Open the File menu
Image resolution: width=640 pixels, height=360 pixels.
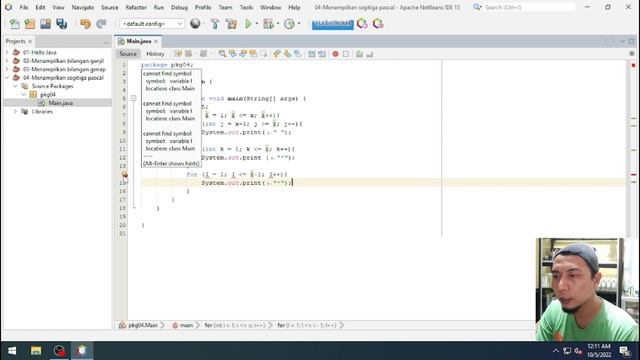[x=24, y=7]
